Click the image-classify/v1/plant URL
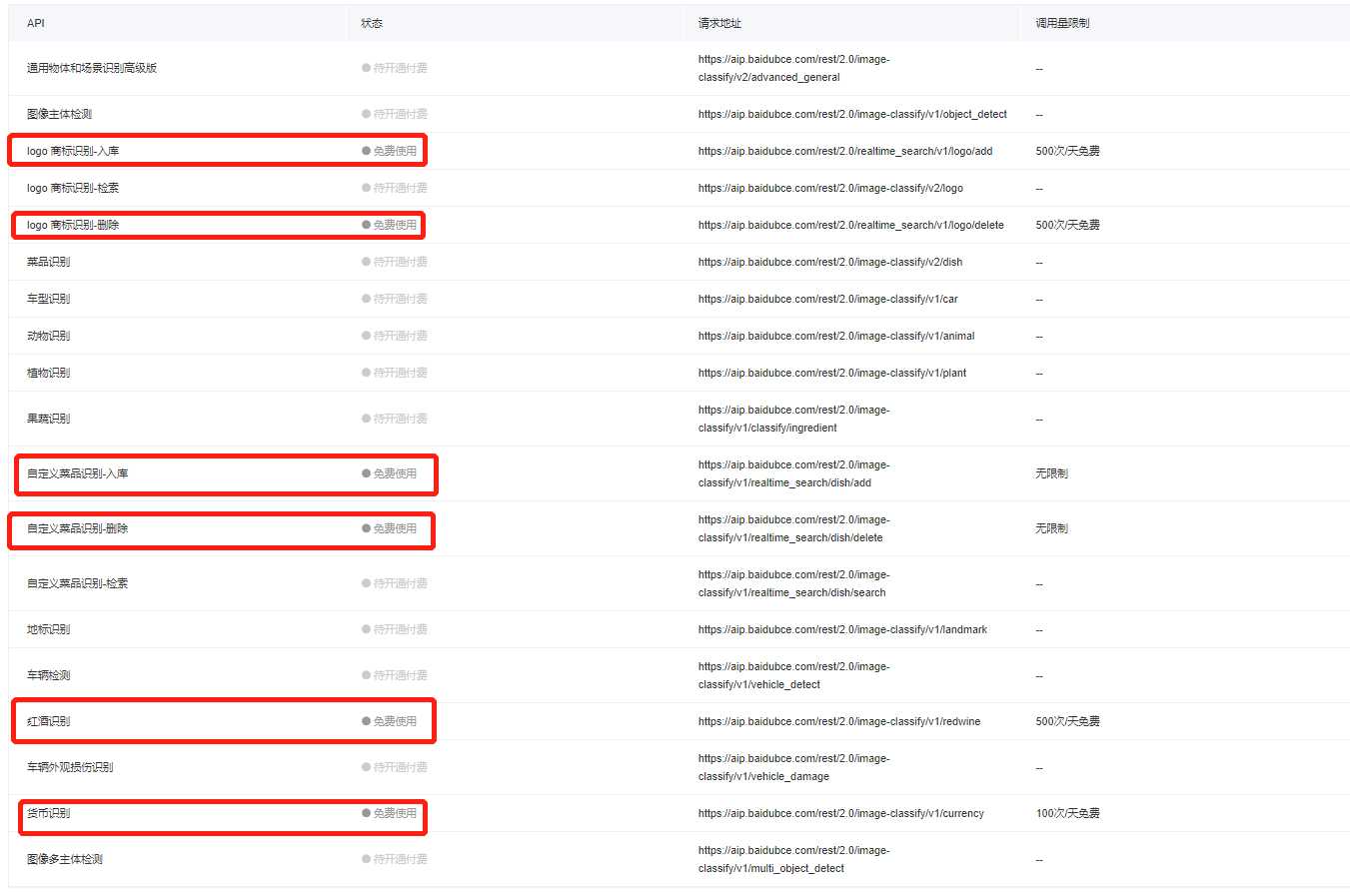The width and height of the screenshot is (1350, 896). (x=832, y=373)
